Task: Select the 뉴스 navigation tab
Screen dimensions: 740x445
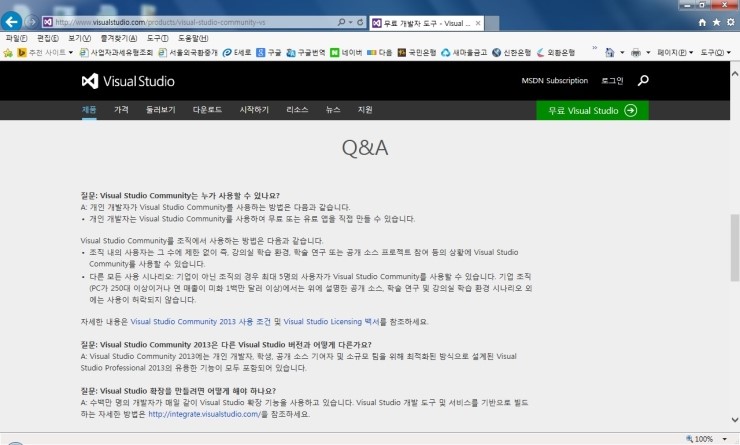Action: click(x=333, y=109)
